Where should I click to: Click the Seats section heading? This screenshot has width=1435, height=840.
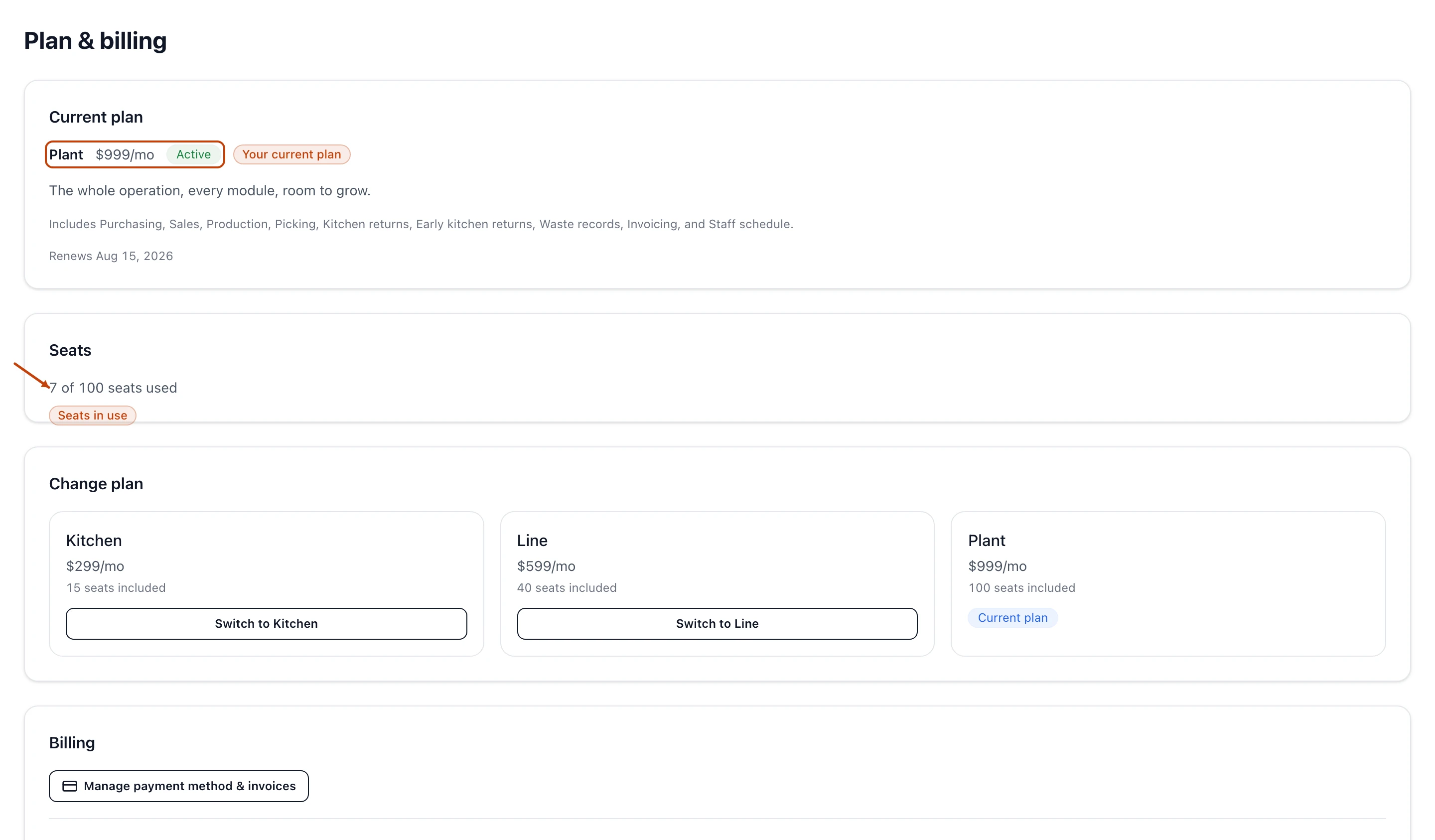[70, 350]
